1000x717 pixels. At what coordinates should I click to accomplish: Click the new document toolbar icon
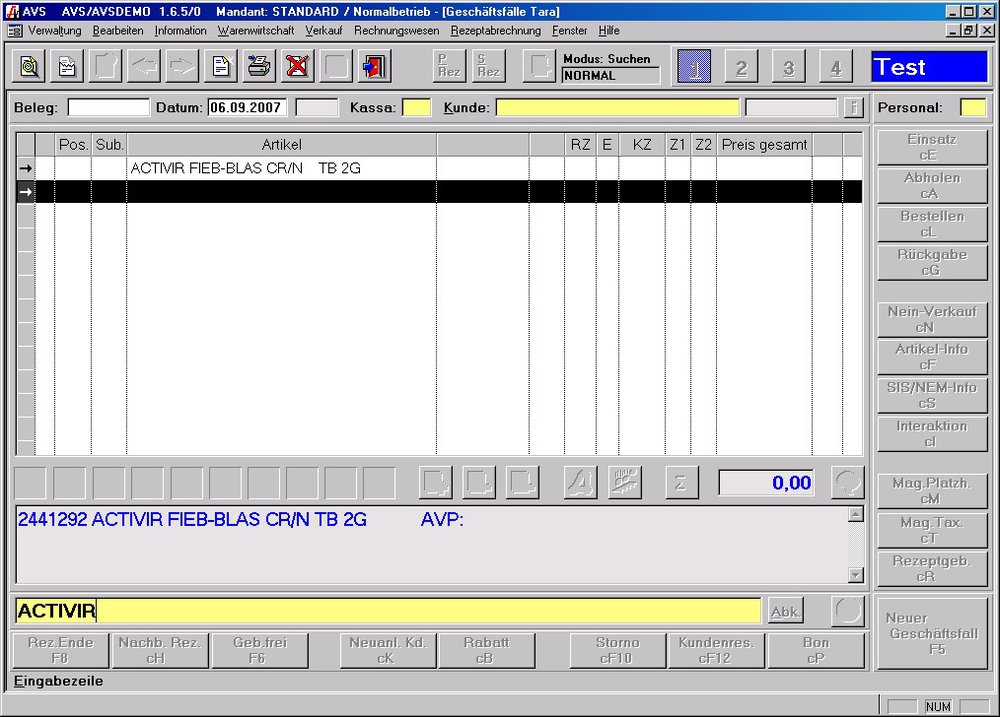(220, 67)
